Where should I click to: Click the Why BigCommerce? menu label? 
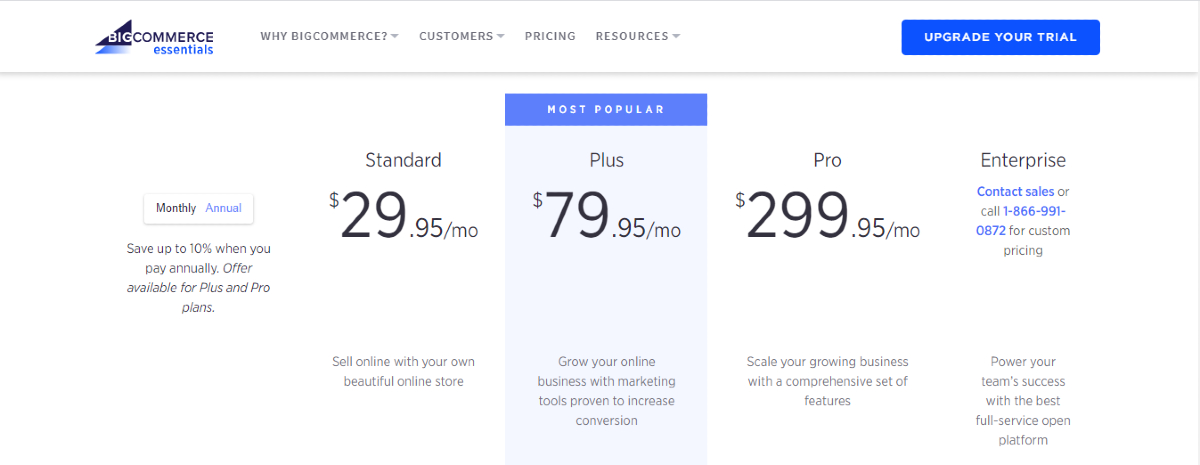(x=323, y=36)
